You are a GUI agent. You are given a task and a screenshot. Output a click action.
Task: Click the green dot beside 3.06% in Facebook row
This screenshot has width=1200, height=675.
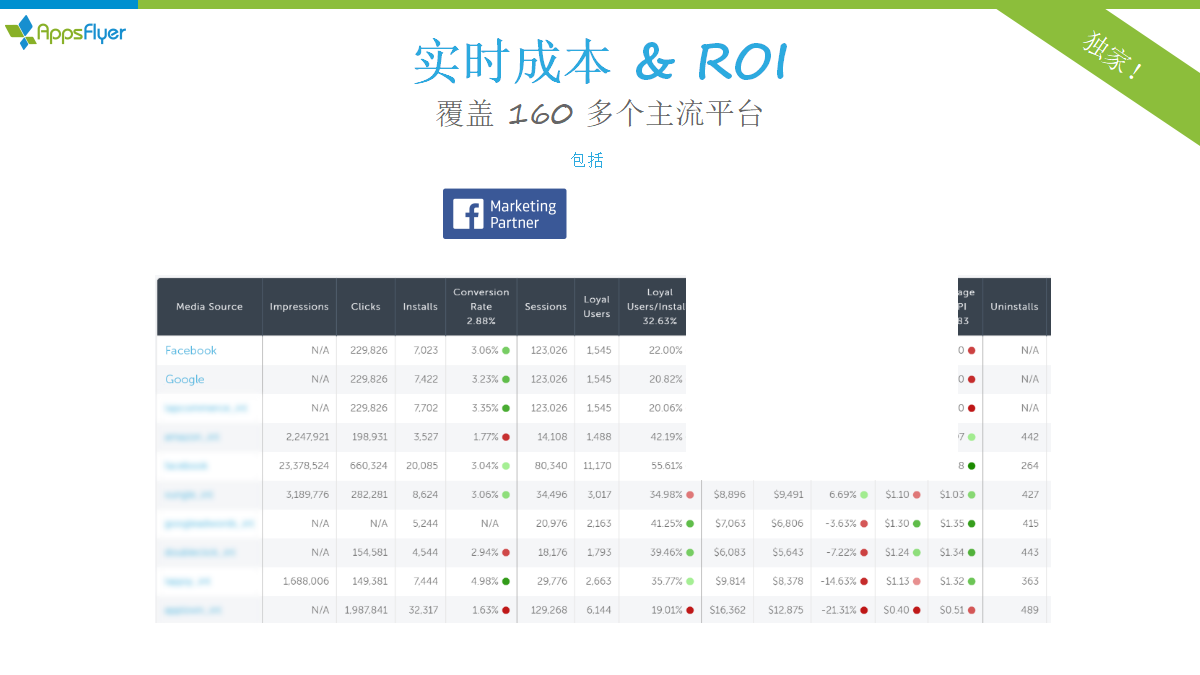pos(506,351)
